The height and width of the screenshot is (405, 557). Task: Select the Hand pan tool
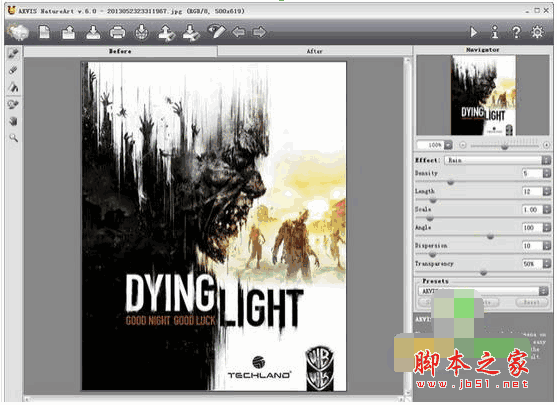pyautogui.click(x=13, y=121)
